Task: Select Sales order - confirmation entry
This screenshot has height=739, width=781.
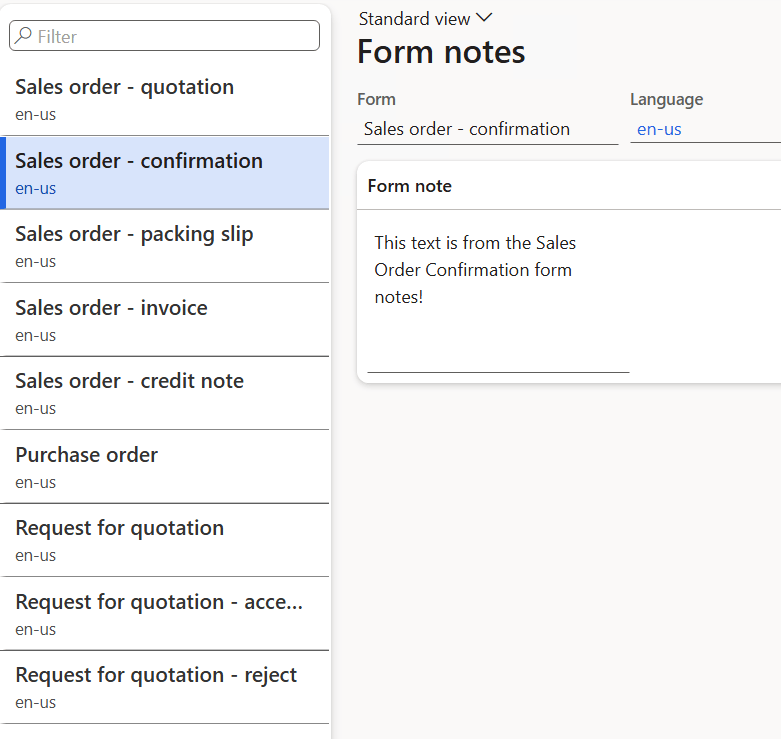Action: (164, 173)
